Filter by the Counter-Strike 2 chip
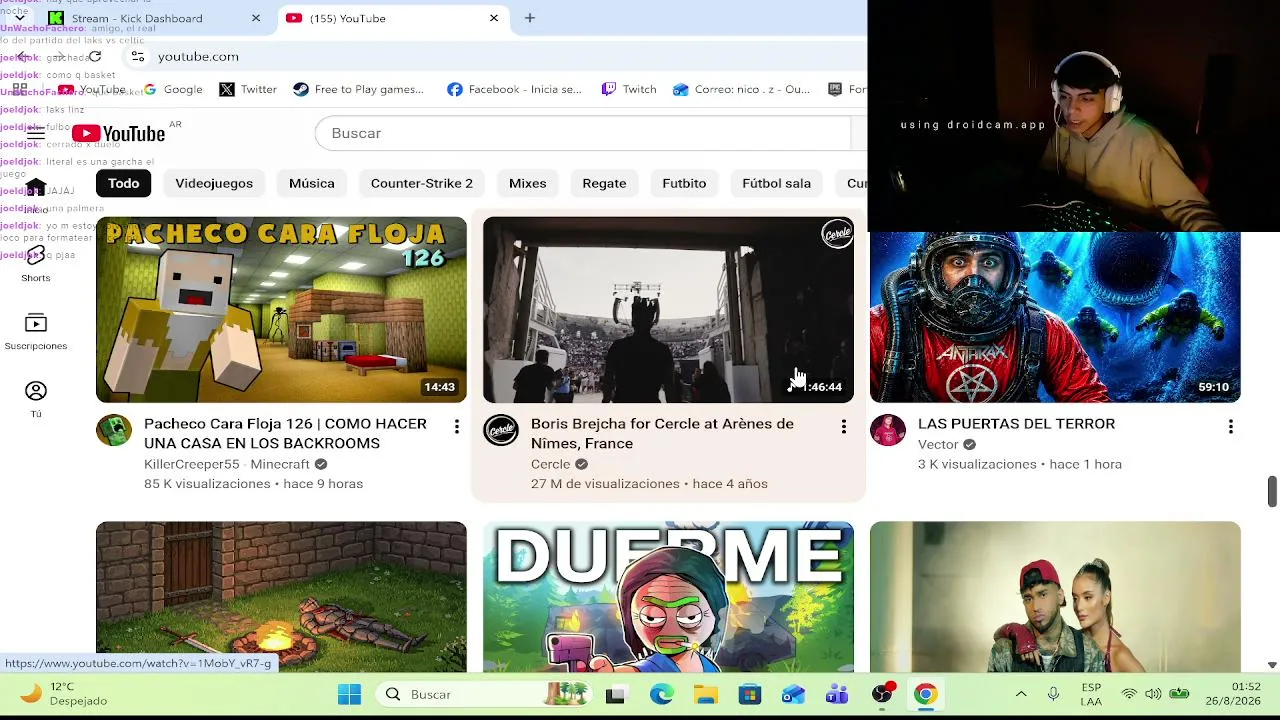Screen dimensions: 1280x720 (422, 183)
